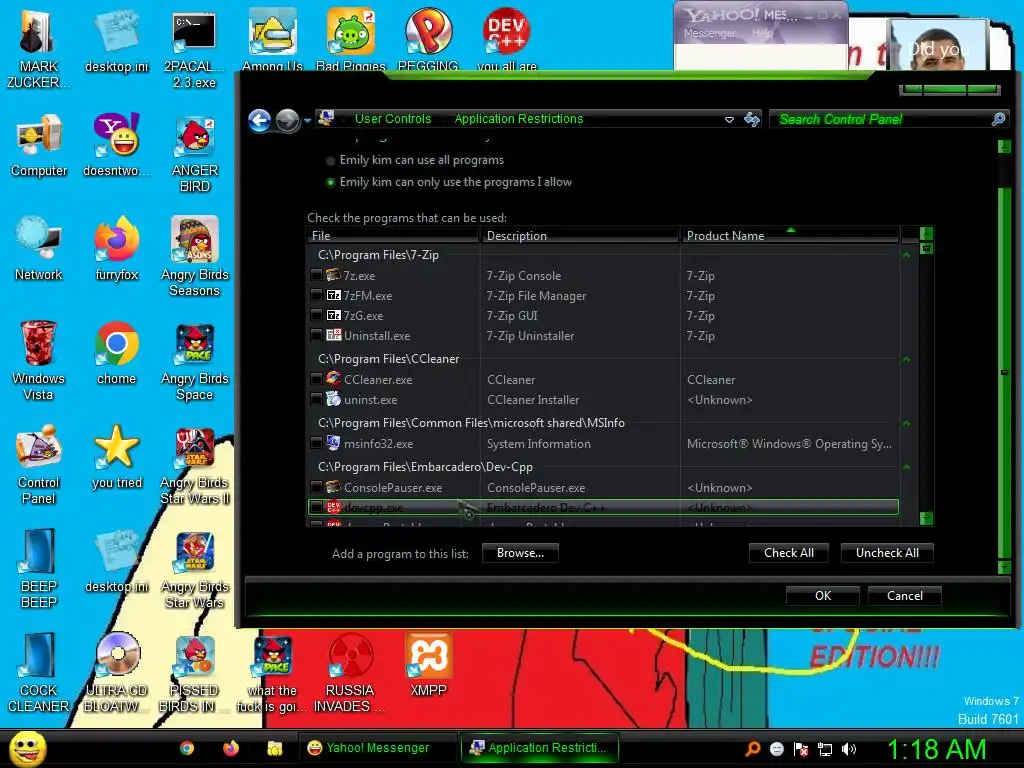Image resolution: width=1024 pixels, height=768 pixels.
Task: Sort by Description column header
Action: (x=580, y=235)
